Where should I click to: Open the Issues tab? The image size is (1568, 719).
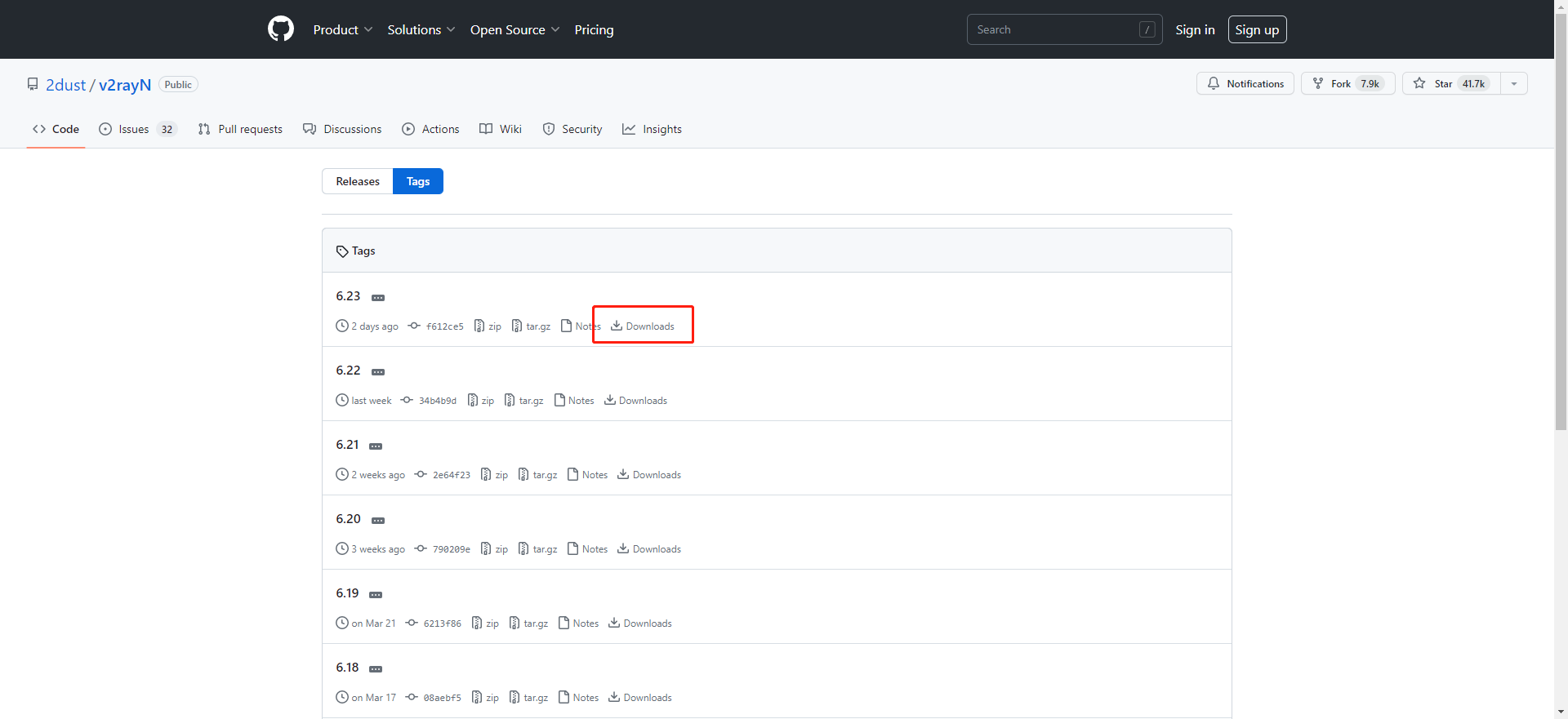click(138, 129)
